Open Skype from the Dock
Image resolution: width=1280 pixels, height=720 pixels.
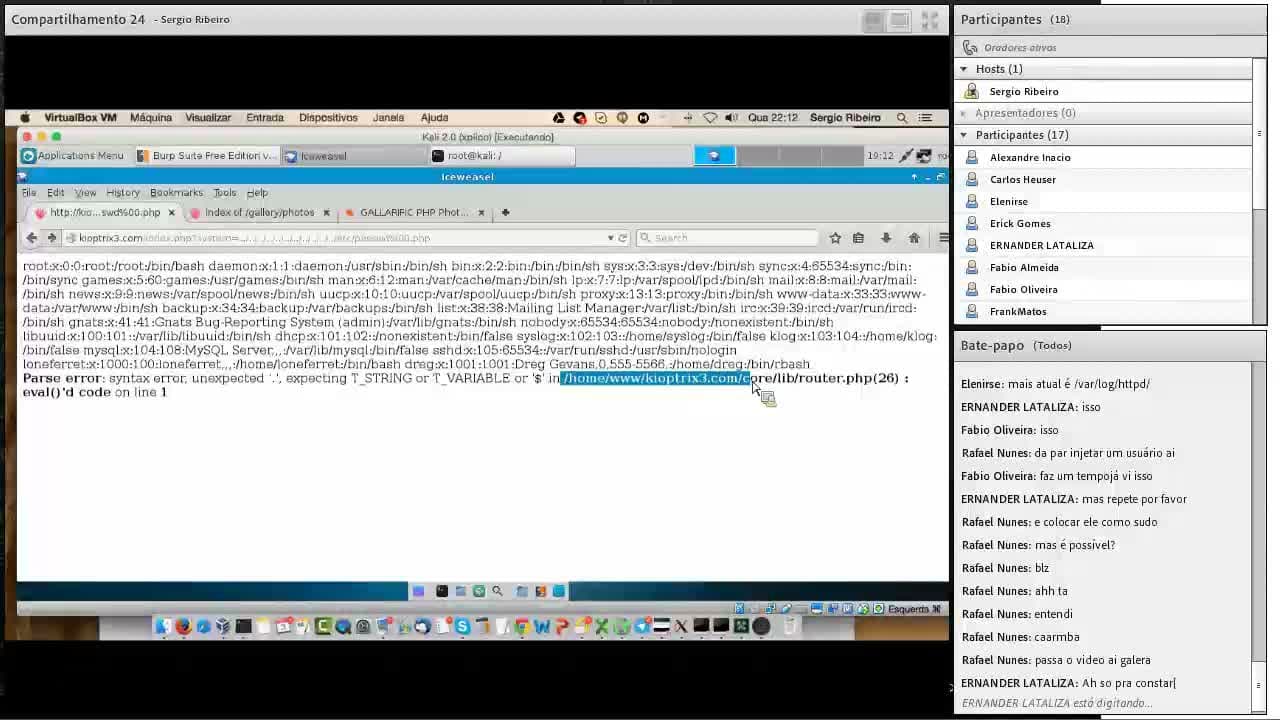[462, 627]
